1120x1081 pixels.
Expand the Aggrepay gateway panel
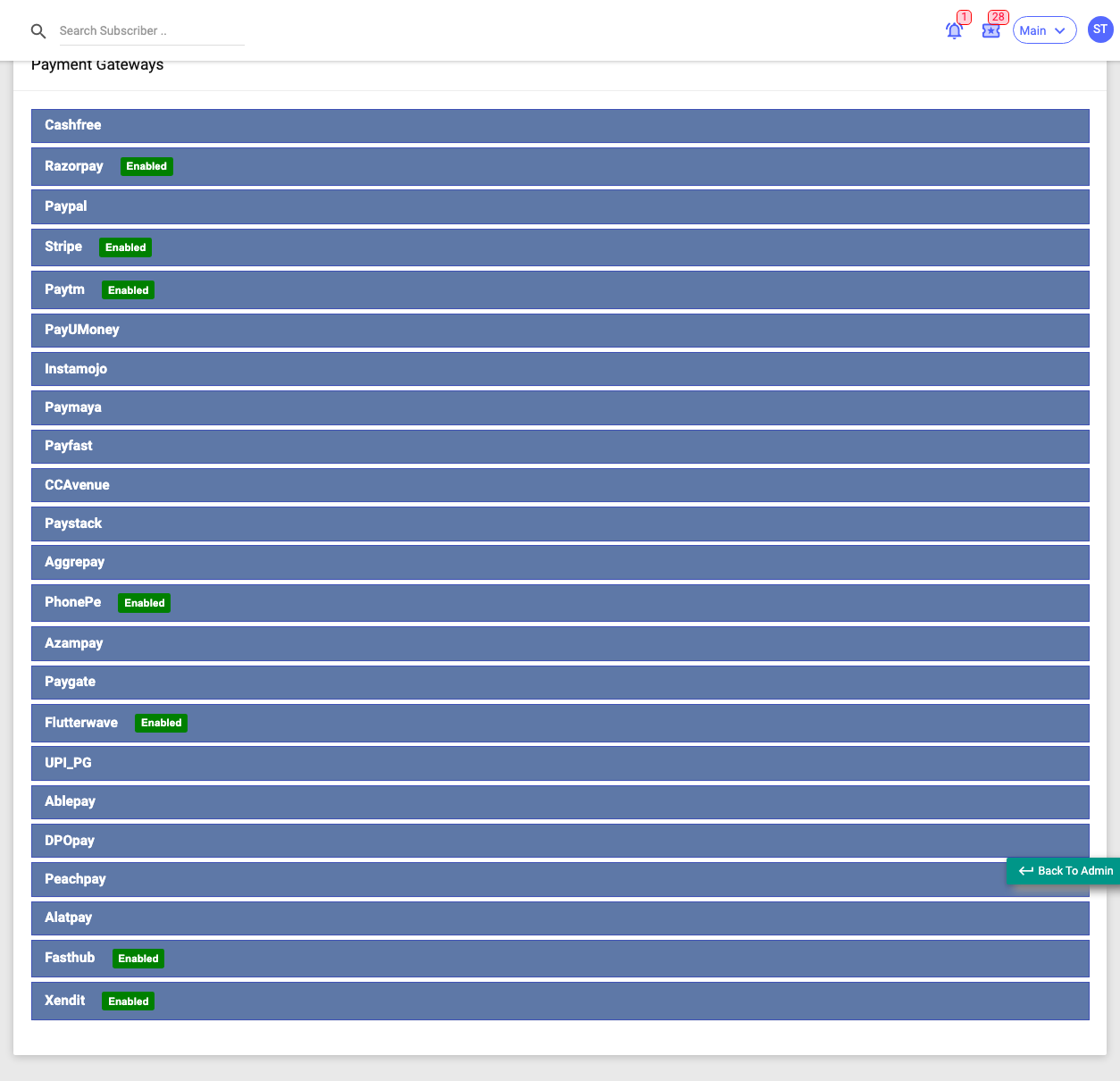point(560,562)
